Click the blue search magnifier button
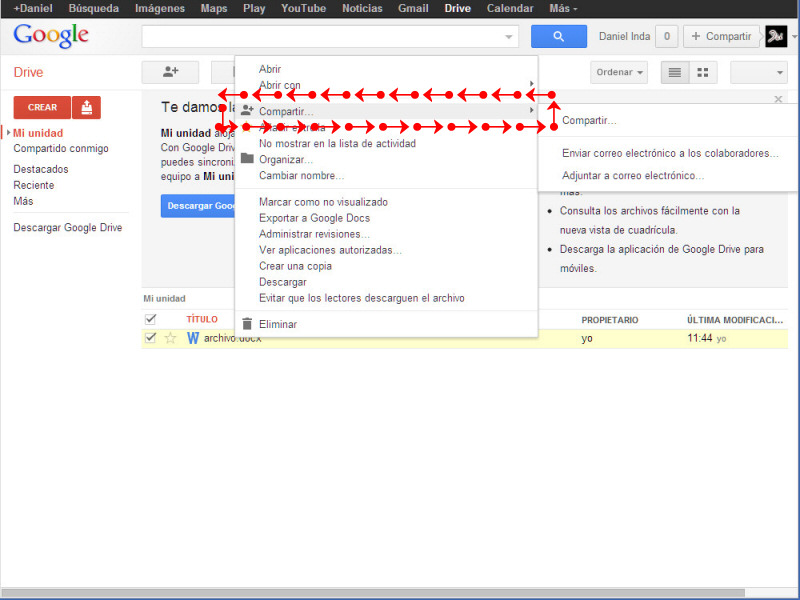800x600 pixels. [559, 36]
